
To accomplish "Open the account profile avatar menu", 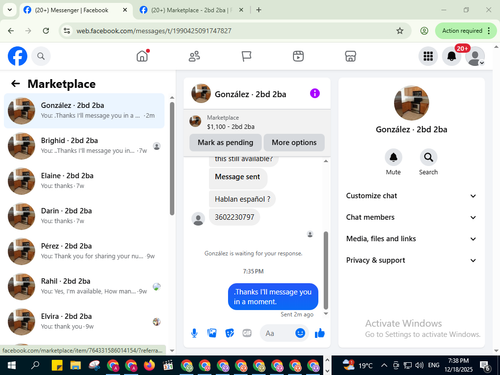I will [475, 56].
